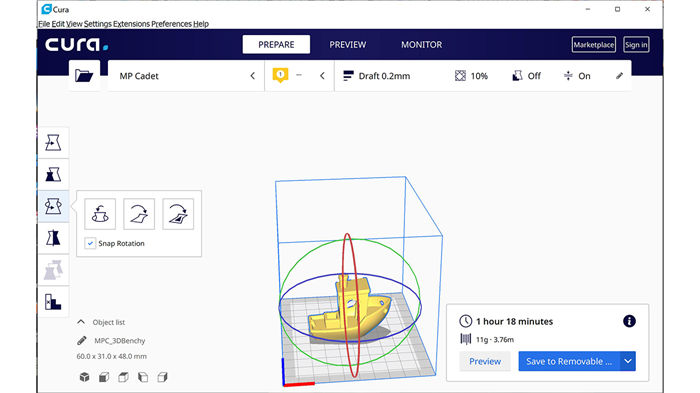The height and width of the screenshot is (393, 700).
Task: Click the 10% infill icon
Action: [x=460, y=76]
